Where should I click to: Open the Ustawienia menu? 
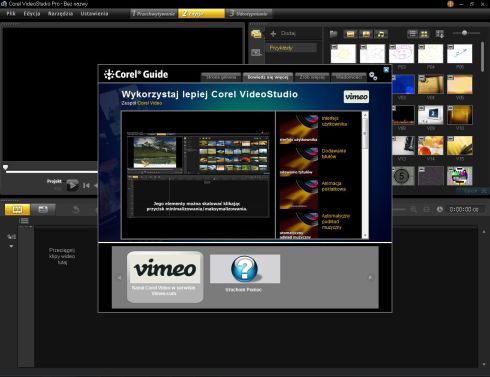click(x=94, y=14)
